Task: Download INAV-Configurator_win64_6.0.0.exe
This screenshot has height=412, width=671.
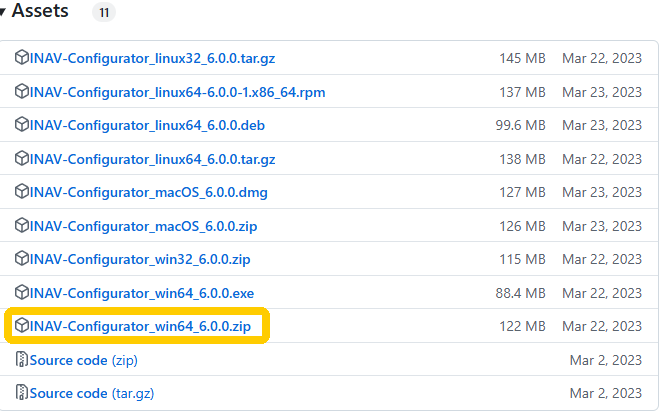Action: (142, 293)
